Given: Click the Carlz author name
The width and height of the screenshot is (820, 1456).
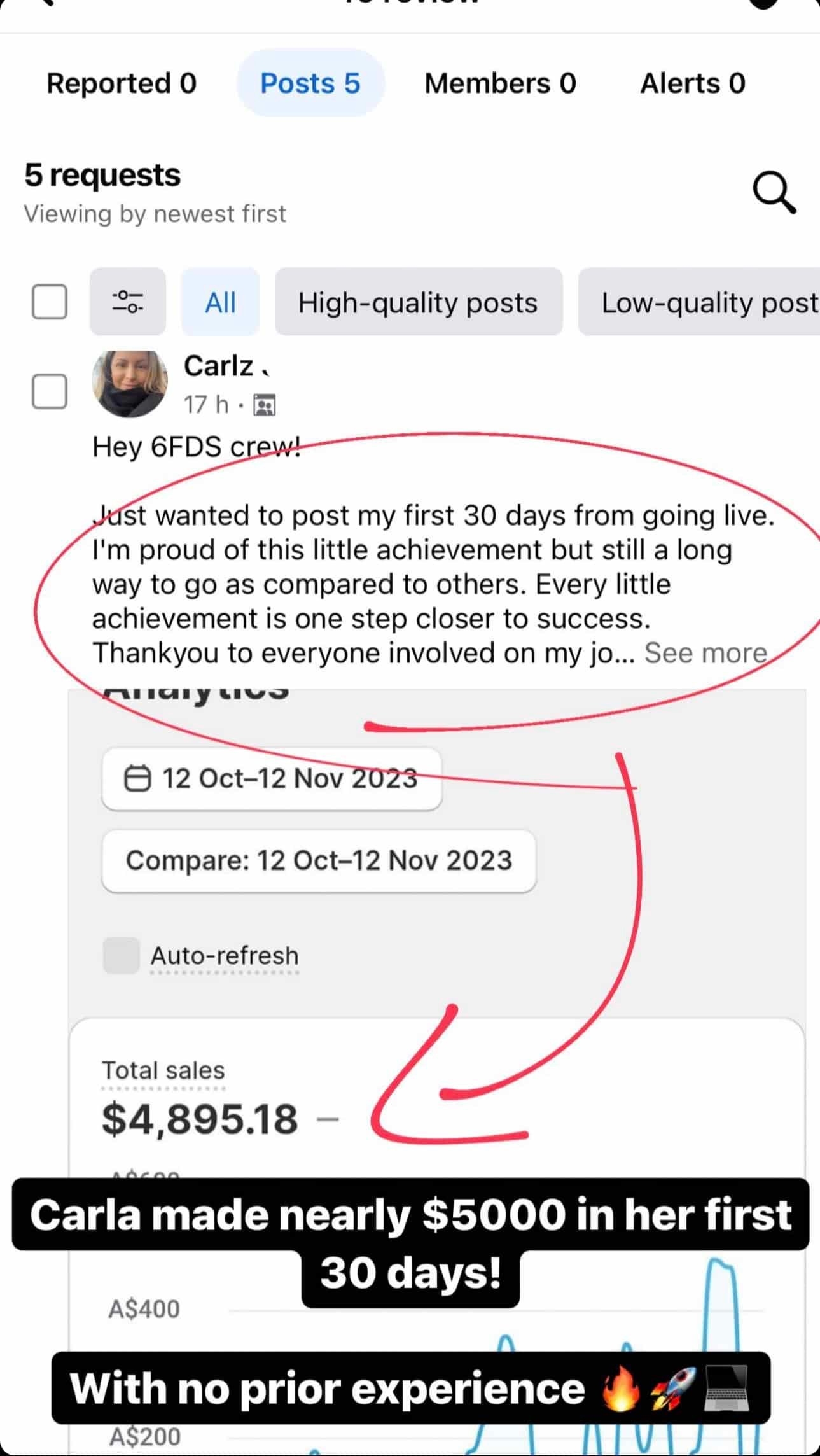Looking at the screenshot, I should pyautogui.click(x=219, y=367).
